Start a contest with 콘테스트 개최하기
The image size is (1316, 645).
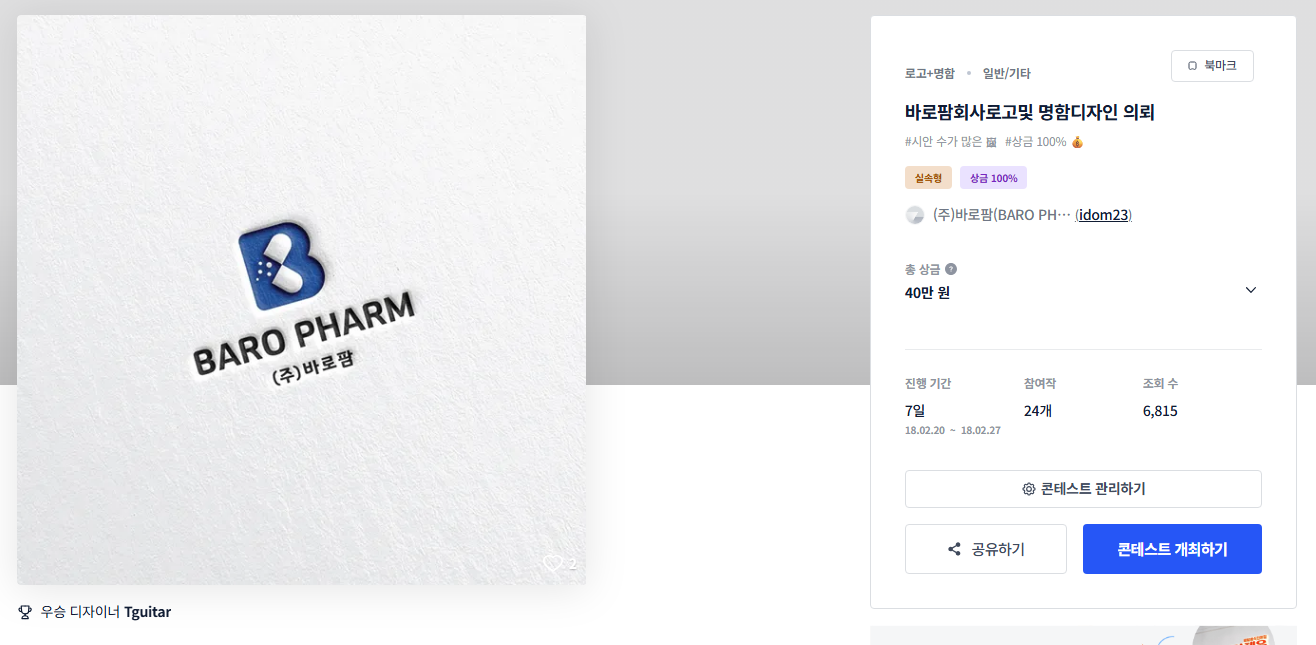[x=1172, y=549]
